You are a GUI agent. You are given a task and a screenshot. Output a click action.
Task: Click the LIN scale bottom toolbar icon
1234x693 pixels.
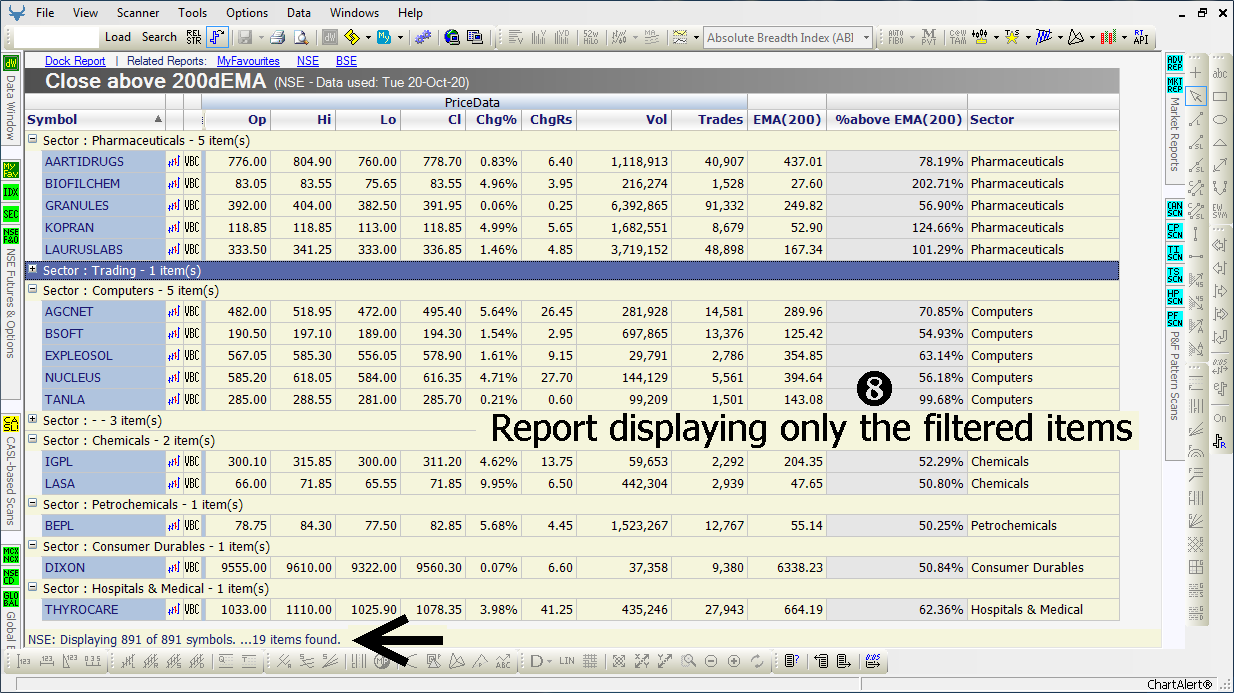[567, 661]
